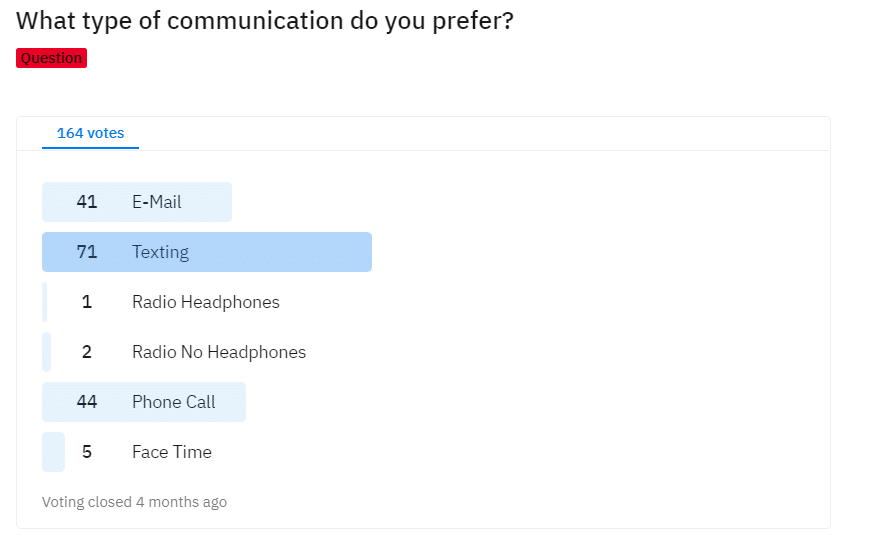
Task: Click the 2 vote count for Radio No Headphones
Action: point(87,352)
